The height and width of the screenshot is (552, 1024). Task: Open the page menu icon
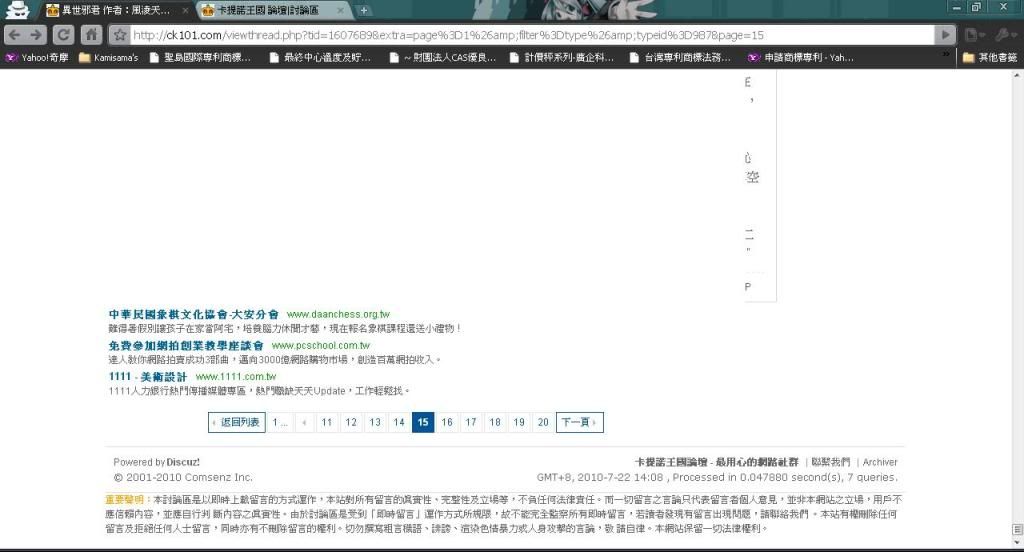point(974,35)
